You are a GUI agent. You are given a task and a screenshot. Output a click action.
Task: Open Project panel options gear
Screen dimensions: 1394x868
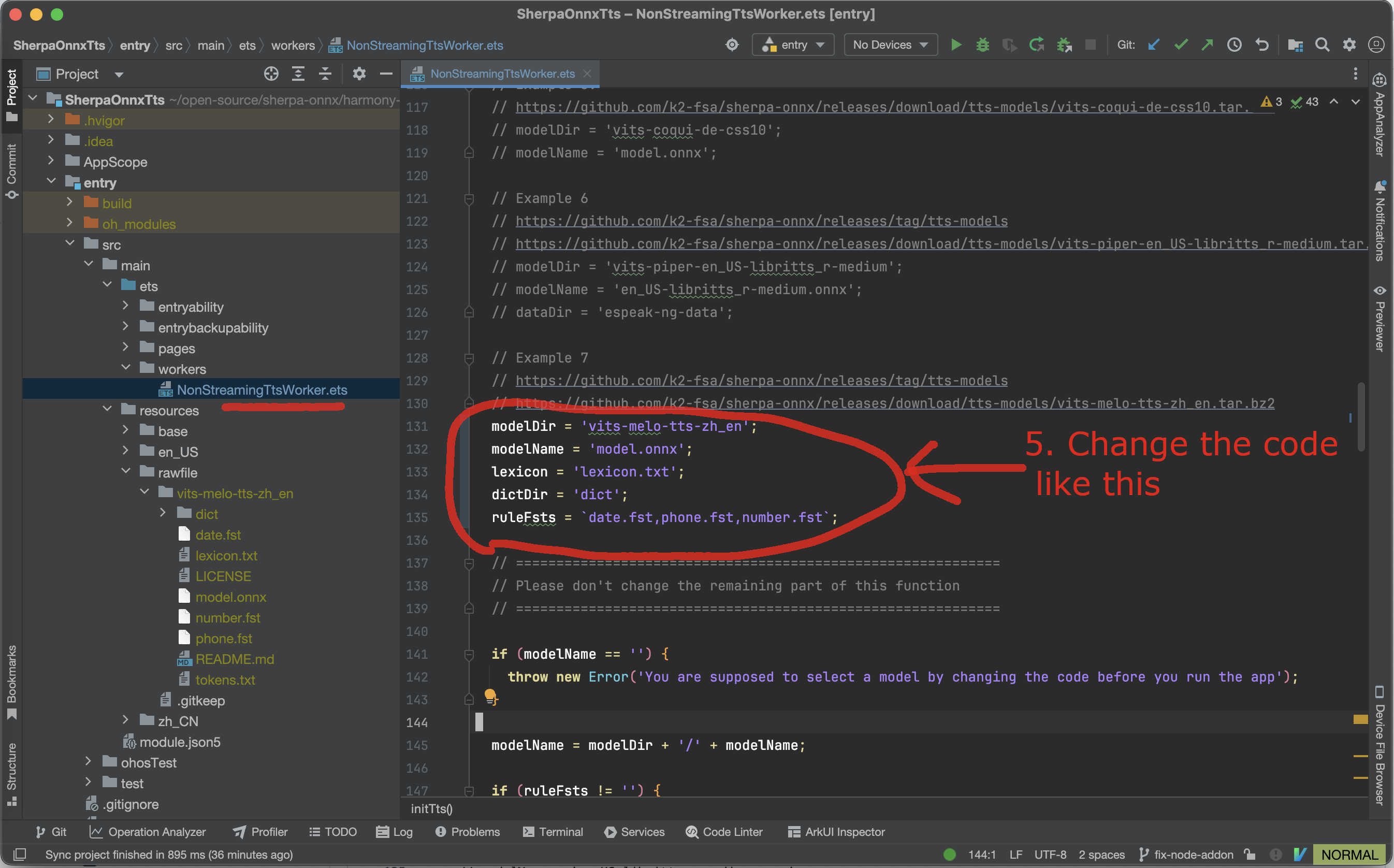pyautogui.click(x=359, y=74)
